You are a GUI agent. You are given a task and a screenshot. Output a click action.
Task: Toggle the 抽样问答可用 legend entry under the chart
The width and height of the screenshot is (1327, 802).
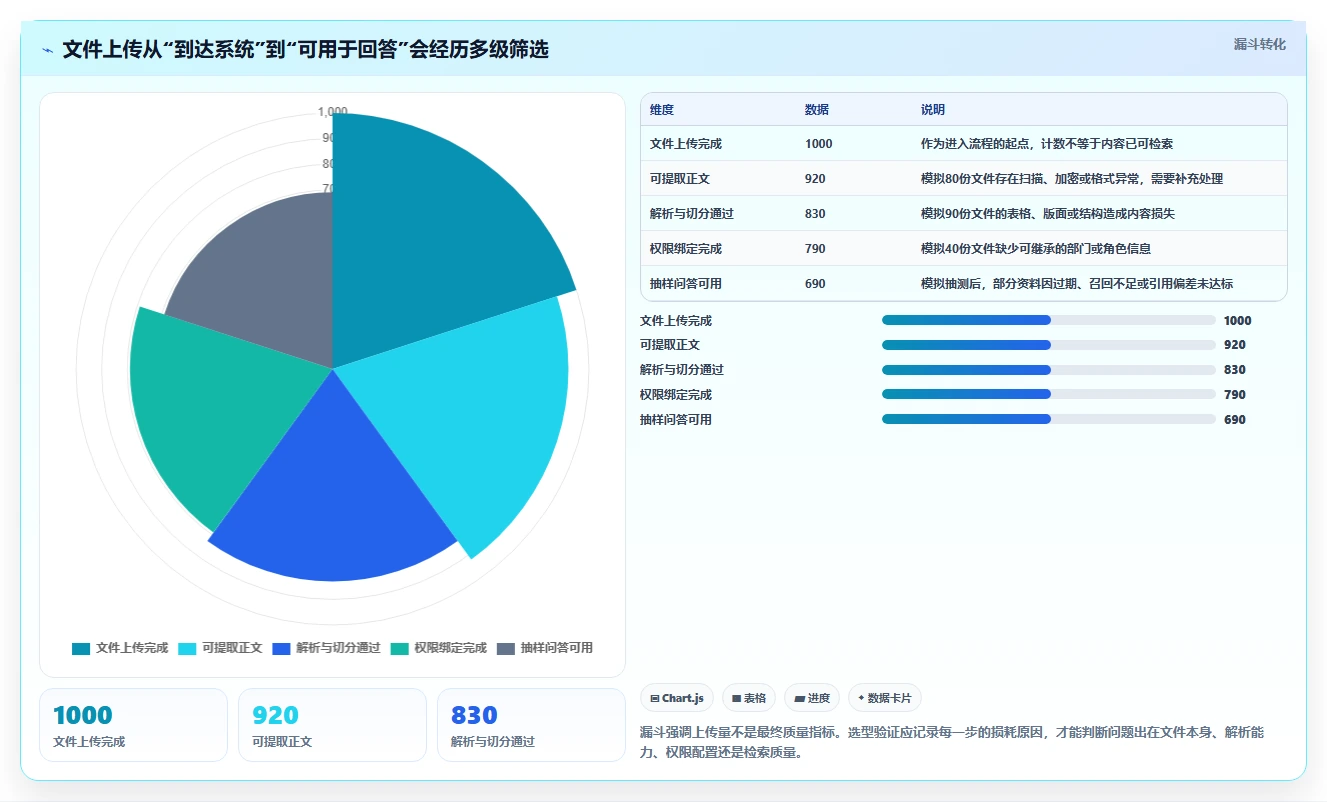[x=545, y=648]
